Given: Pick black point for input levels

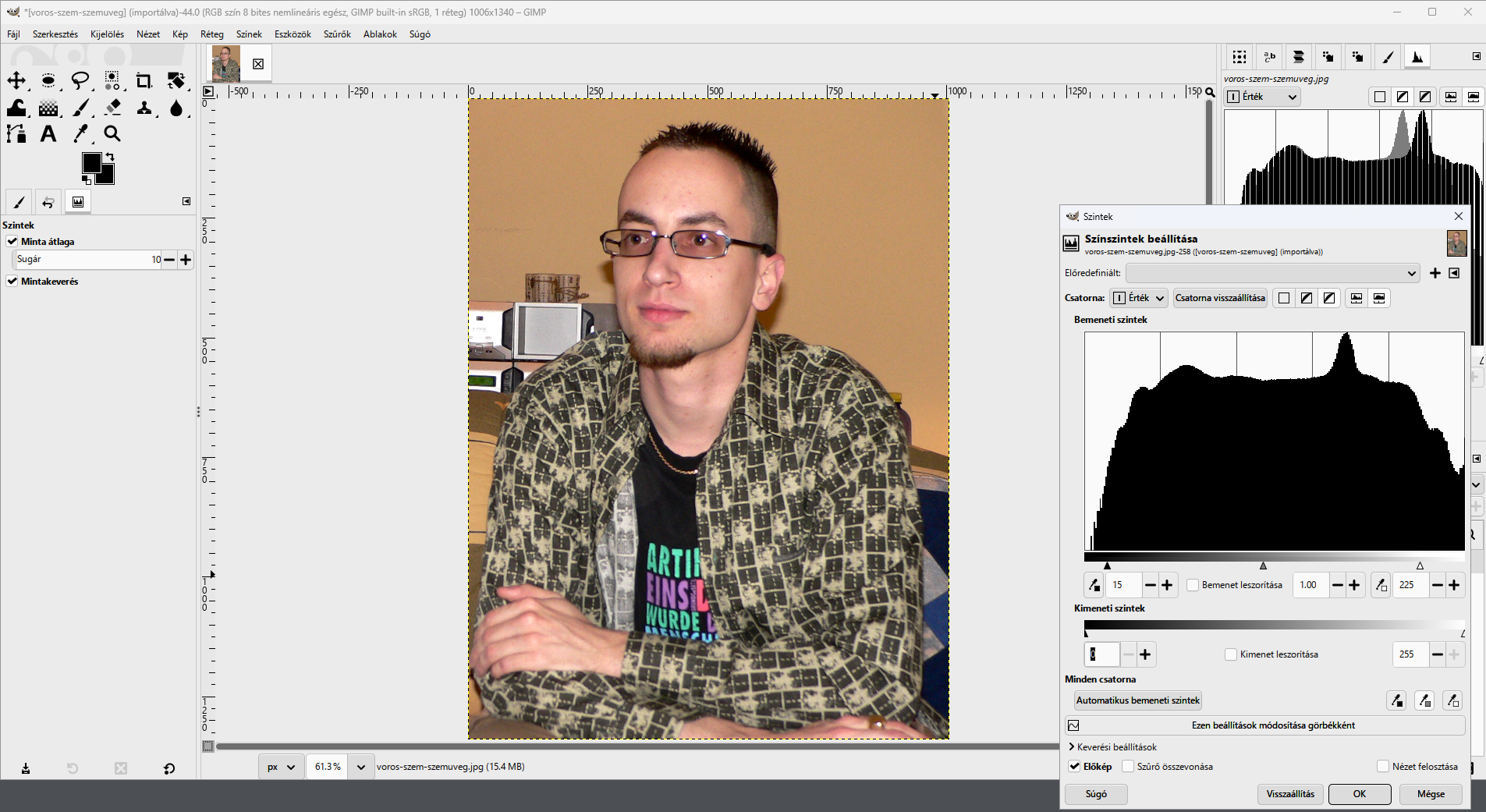Looking at the screenshot, I should [x=1094, y=585].
